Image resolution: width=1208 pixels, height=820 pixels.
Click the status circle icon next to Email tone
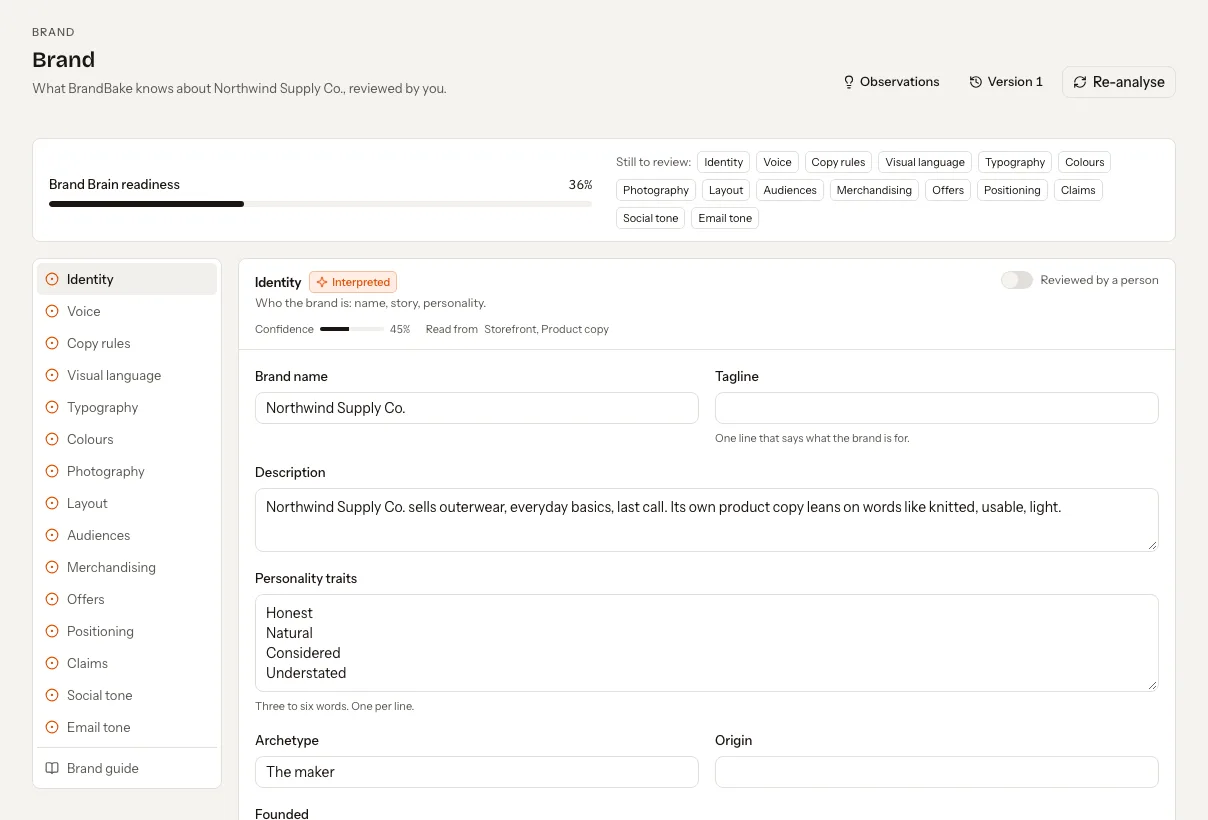[x=52, y=727]
